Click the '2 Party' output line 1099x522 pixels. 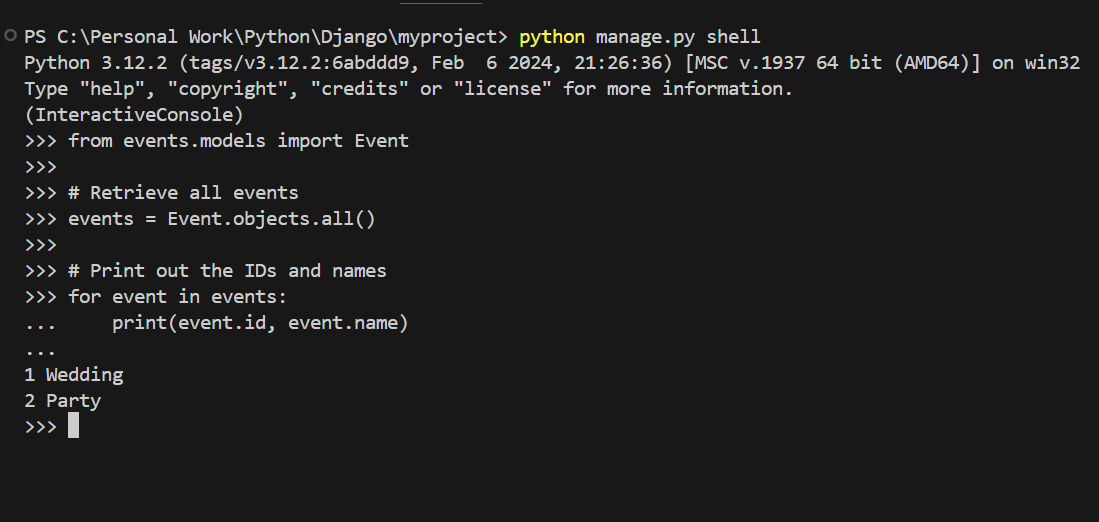coord(63,401)
